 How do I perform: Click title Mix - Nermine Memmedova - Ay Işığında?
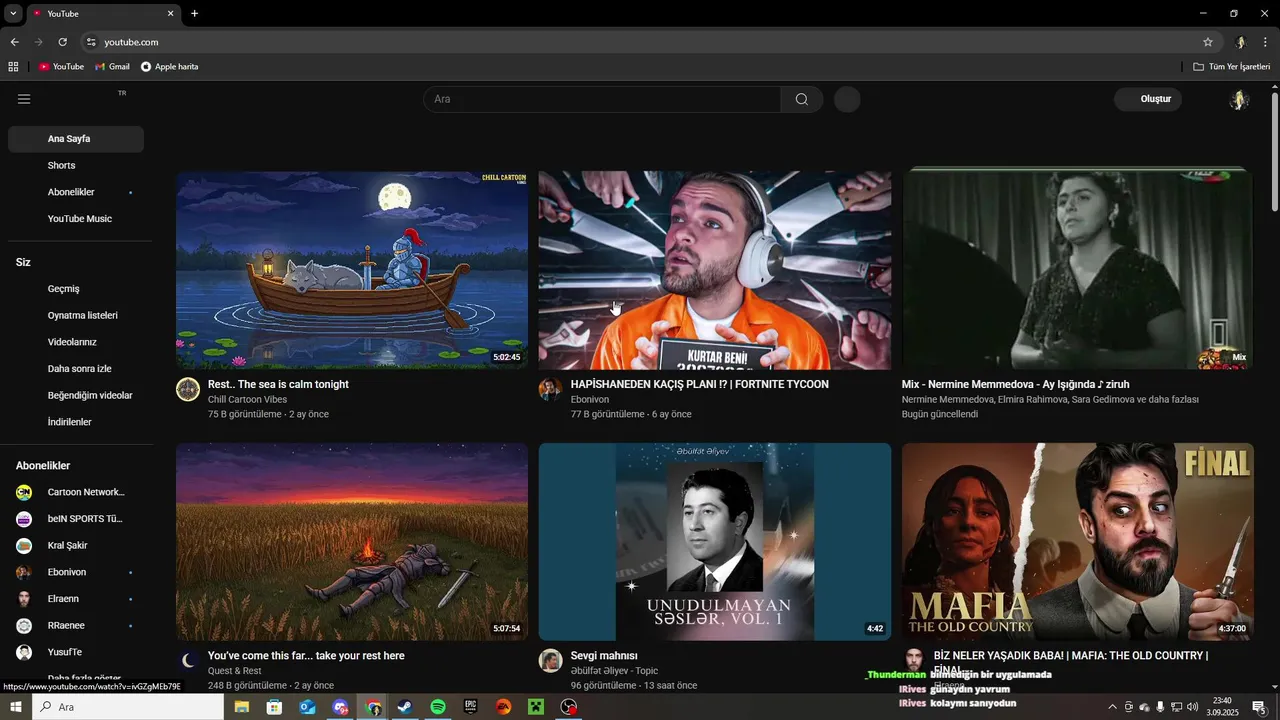click(x=1015, y=384)
